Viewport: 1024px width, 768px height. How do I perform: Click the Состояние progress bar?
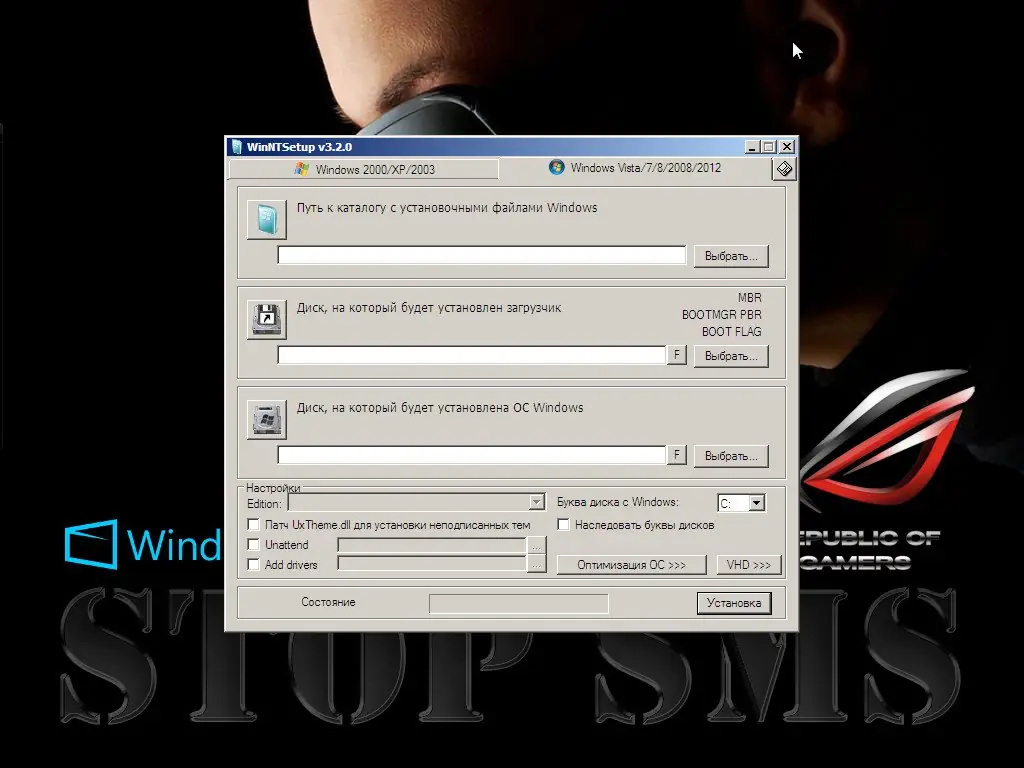coord(519,603)
